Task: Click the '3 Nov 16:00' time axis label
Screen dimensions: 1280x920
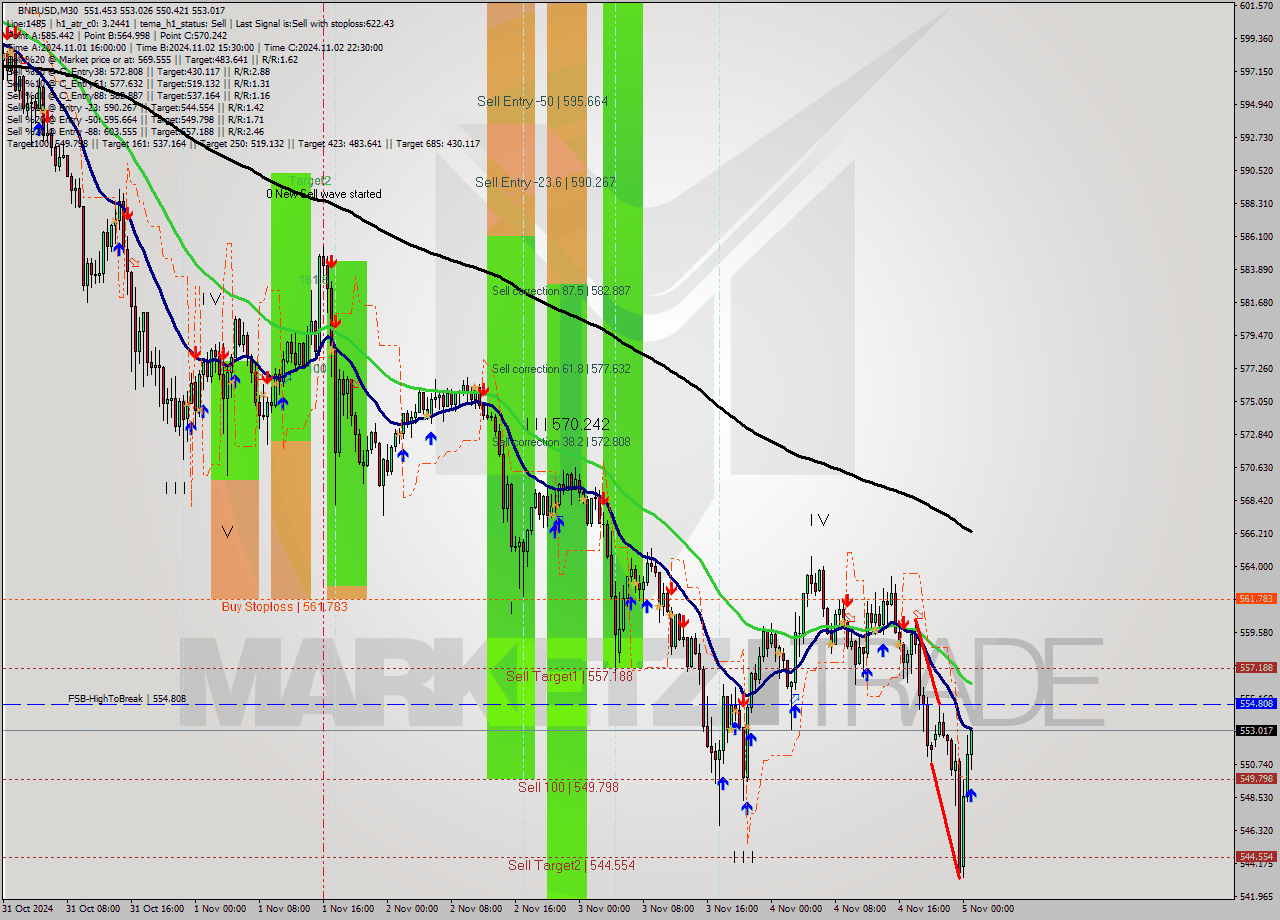Action: (x=734, y=909)
